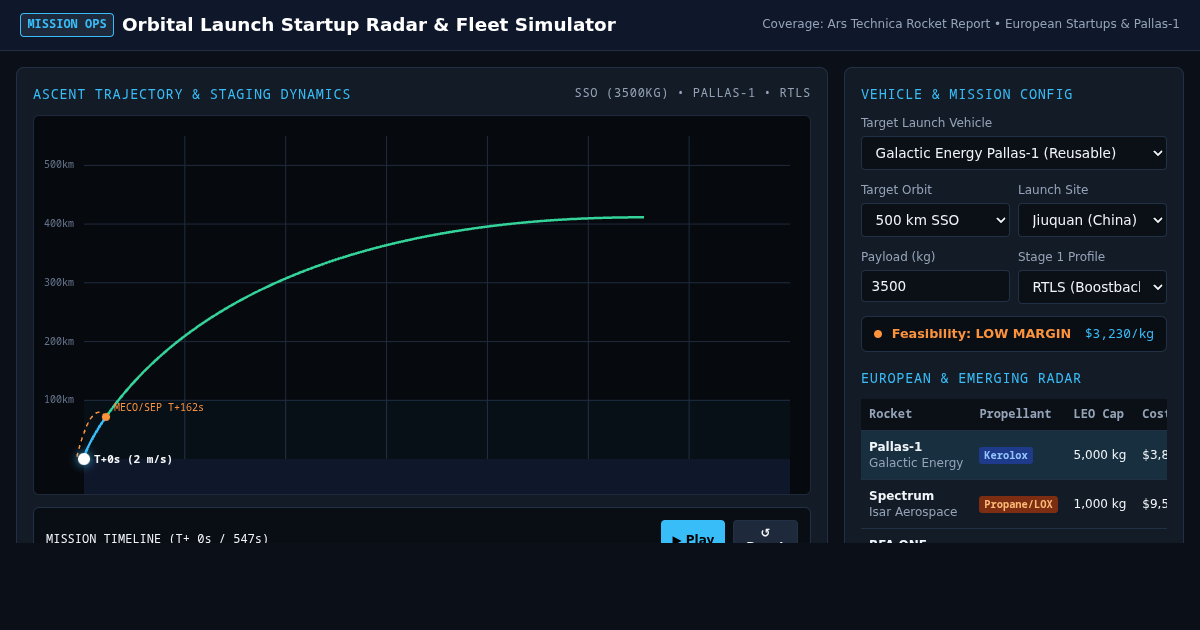
Task: Click the Rocket column header
Action: coord(890,414)
